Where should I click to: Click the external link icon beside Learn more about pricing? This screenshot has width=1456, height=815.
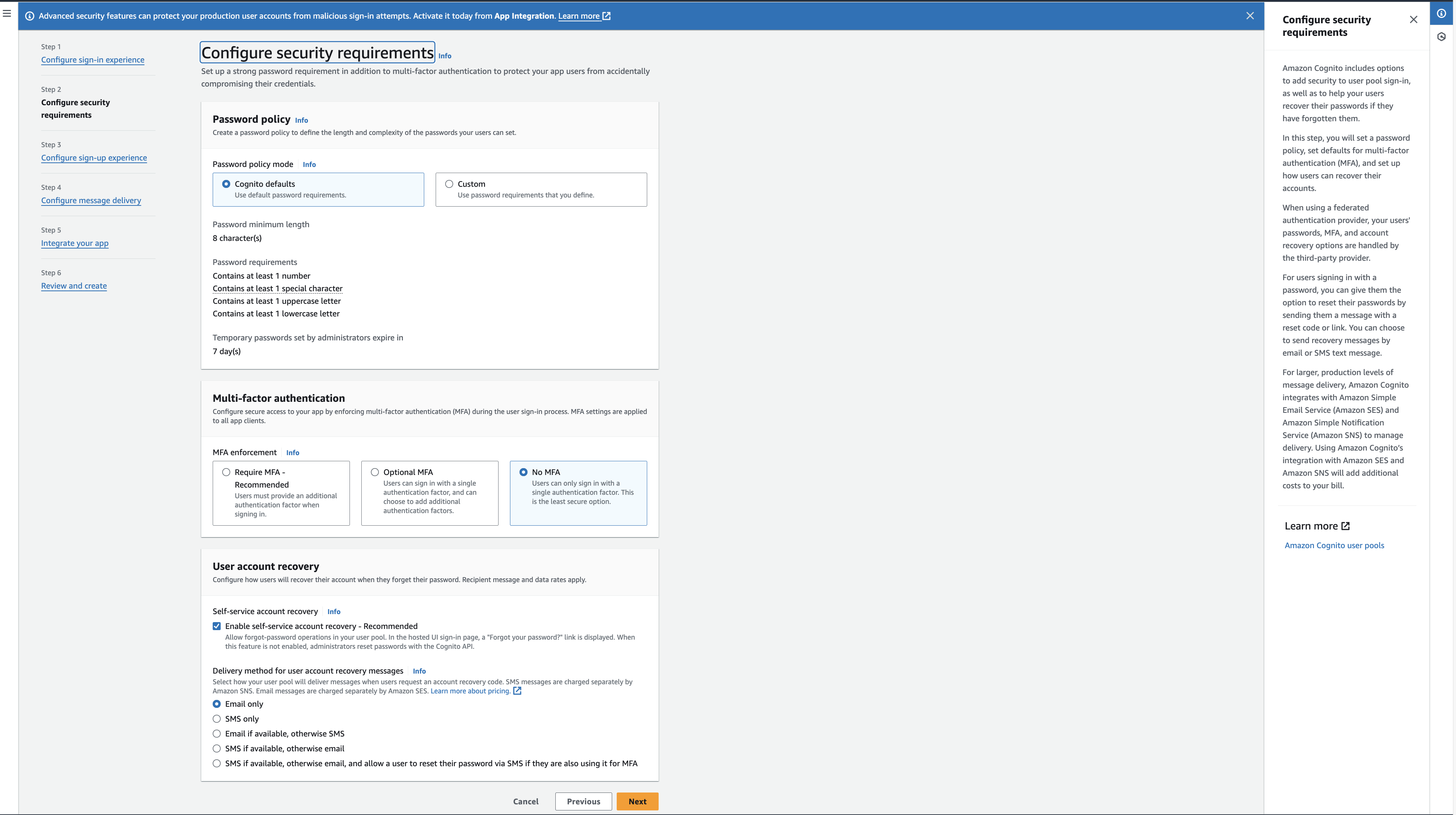(516, 691)
